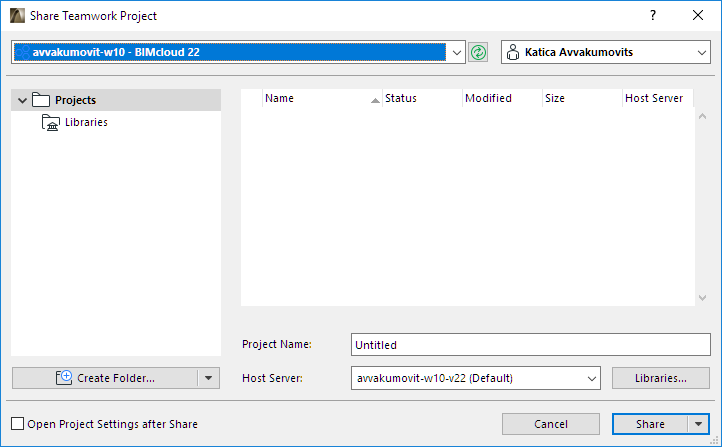The width and height of the screenshot is (722, 447).
Task: Close the Share Teamwork Project dialog
Action: 698,15
